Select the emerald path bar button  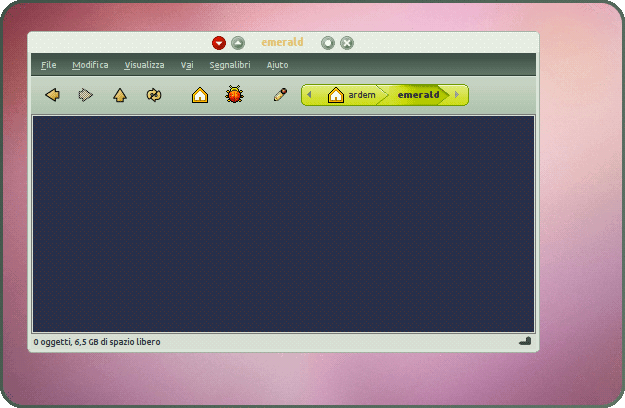pos(418,95)
